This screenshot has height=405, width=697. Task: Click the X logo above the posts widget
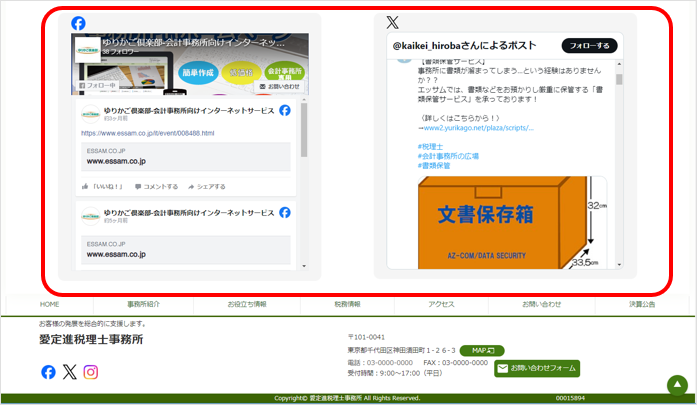(393, 22)
